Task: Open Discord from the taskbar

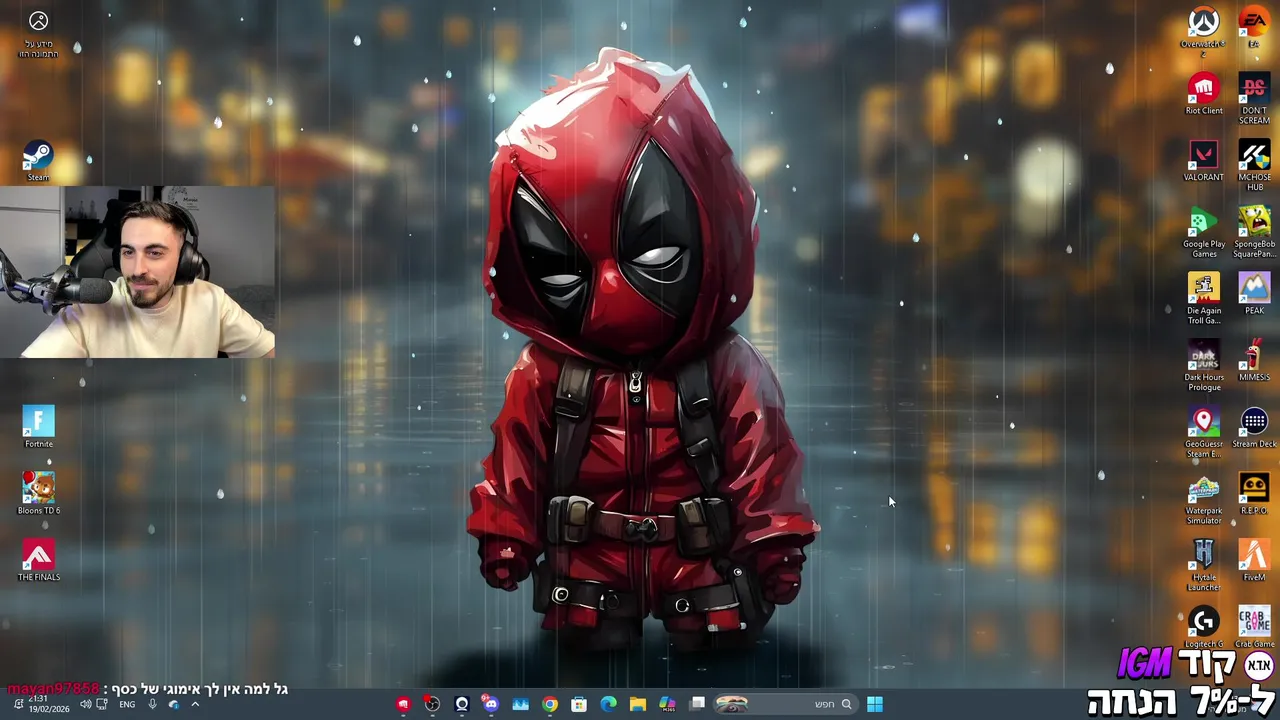Action: click(491, 704)
